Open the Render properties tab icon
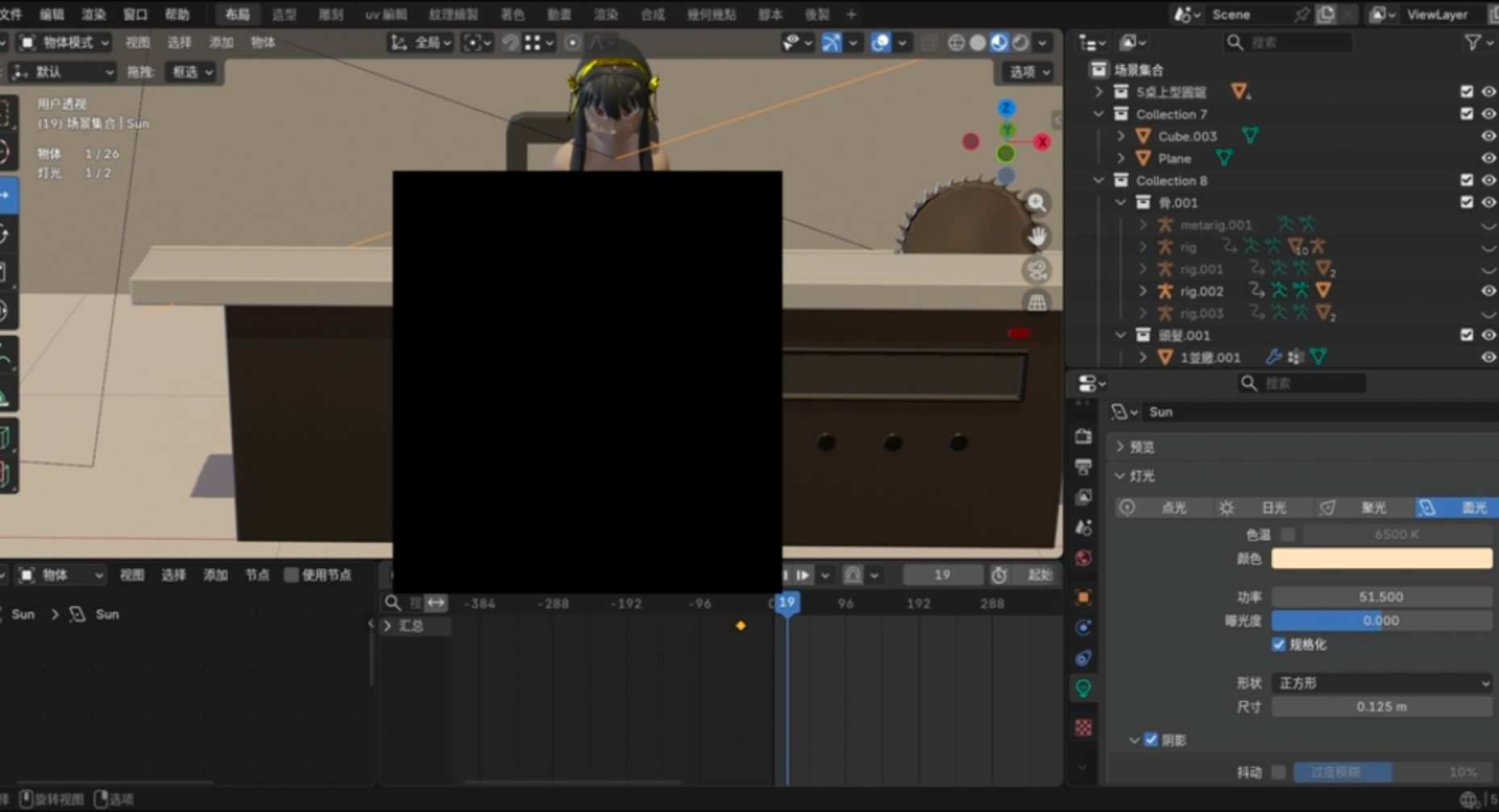This screenshot has width=1499, height=812. click(x=1083, y=436)
